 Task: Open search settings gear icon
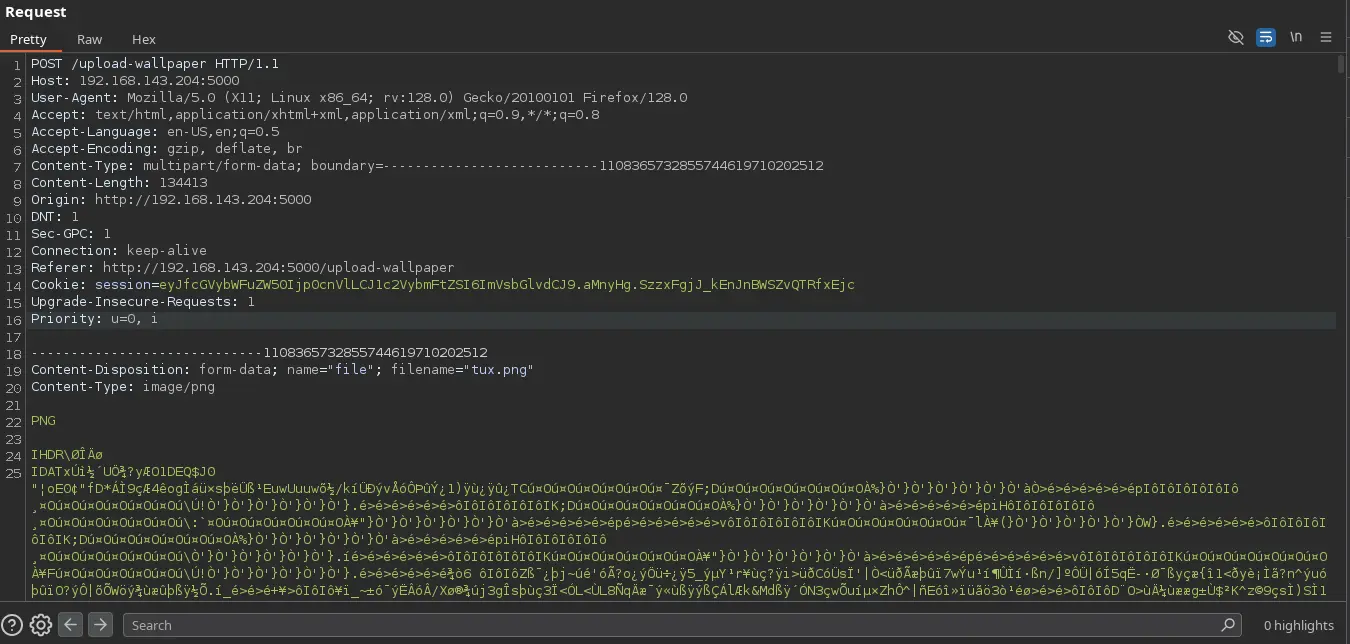pos(41,625)
